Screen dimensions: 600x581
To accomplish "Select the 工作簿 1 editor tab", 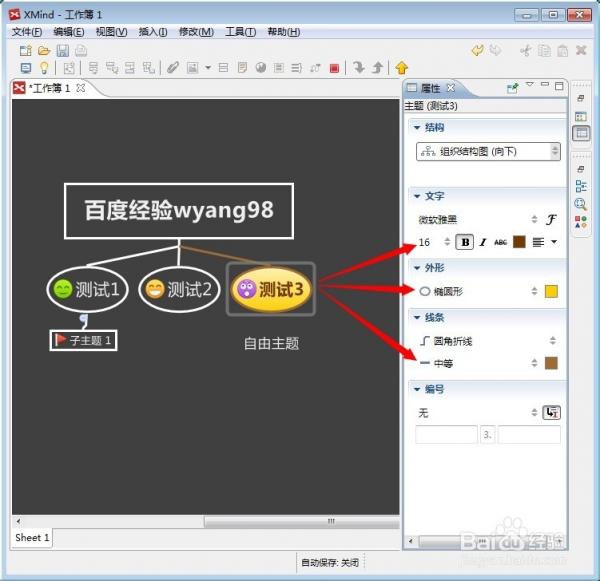I will click(50, 88).
